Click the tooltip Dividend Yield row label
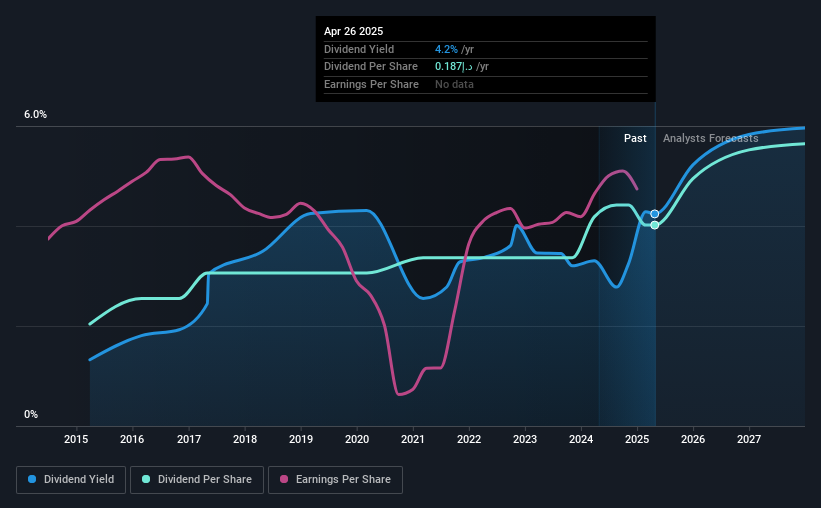Screen dimensions: 821x508 (x=359, y=49)
